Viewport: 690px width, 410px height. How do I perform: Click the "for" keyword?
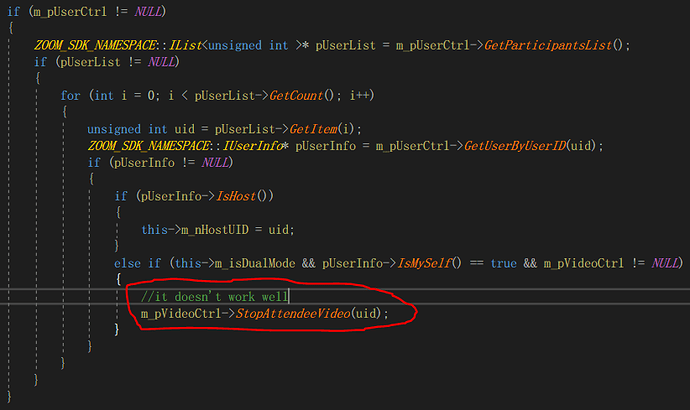pos(70,95)
